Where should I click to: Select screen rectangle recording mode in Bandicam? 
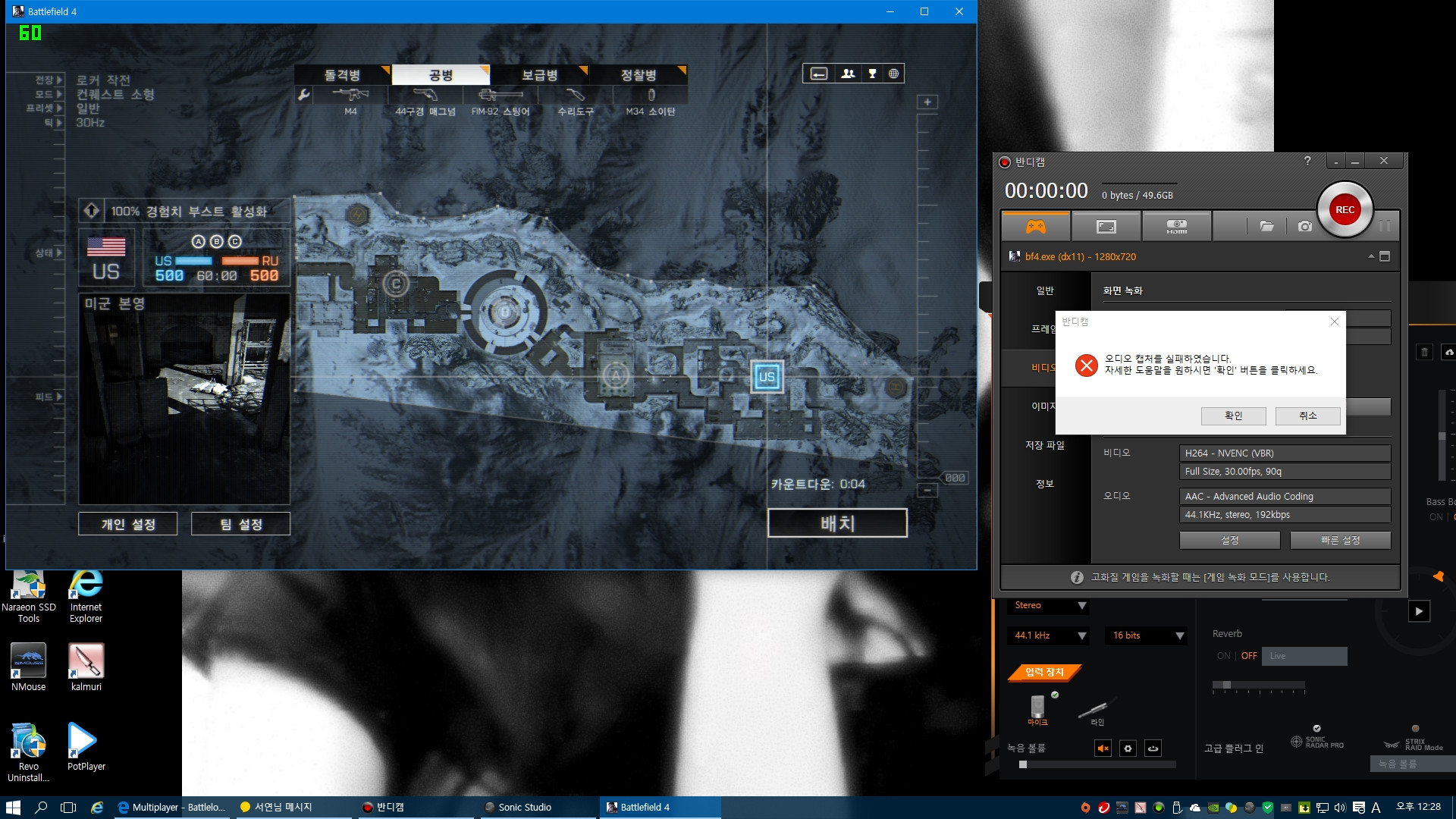1106,226
